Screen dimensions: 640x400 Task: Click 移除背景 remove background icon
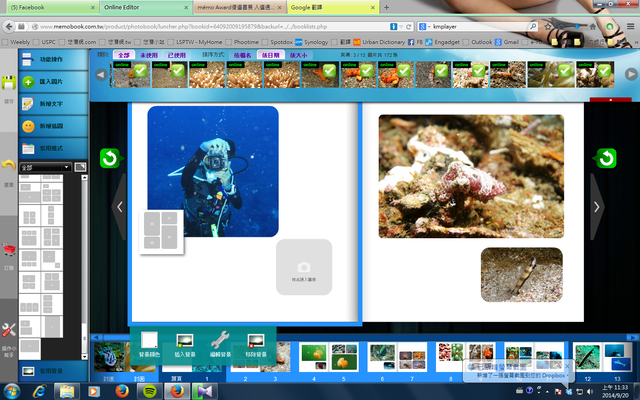point(256,344)
